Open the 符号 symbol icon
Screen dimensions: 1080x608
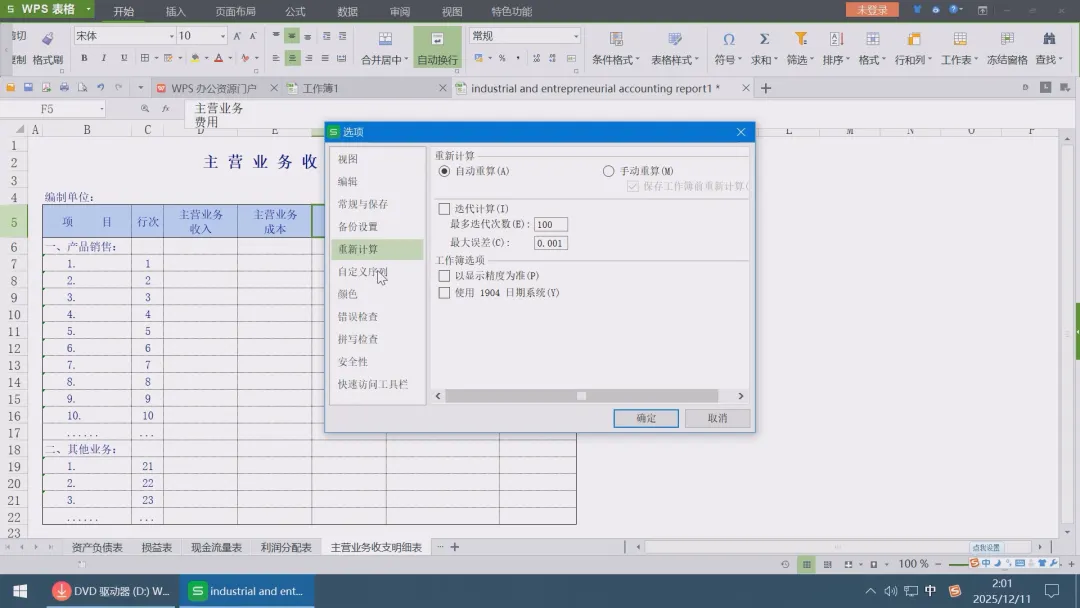click(728, 39)
